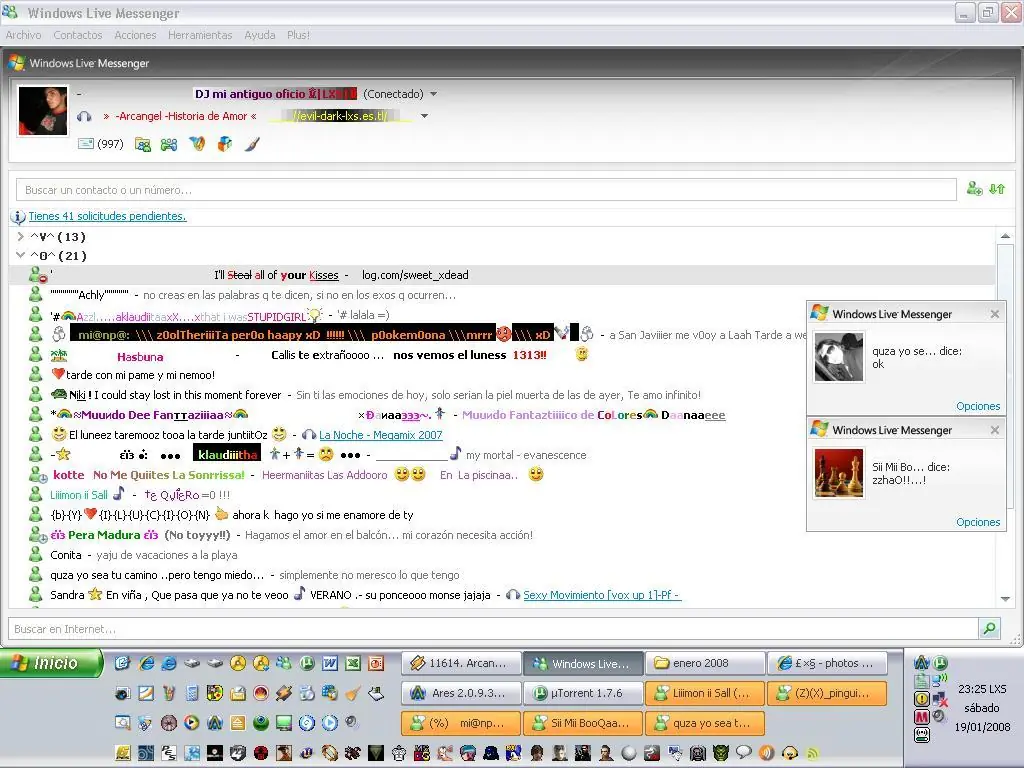
Task: Click the headphones icon beside Arcangel song
Action: coord(84,116)
